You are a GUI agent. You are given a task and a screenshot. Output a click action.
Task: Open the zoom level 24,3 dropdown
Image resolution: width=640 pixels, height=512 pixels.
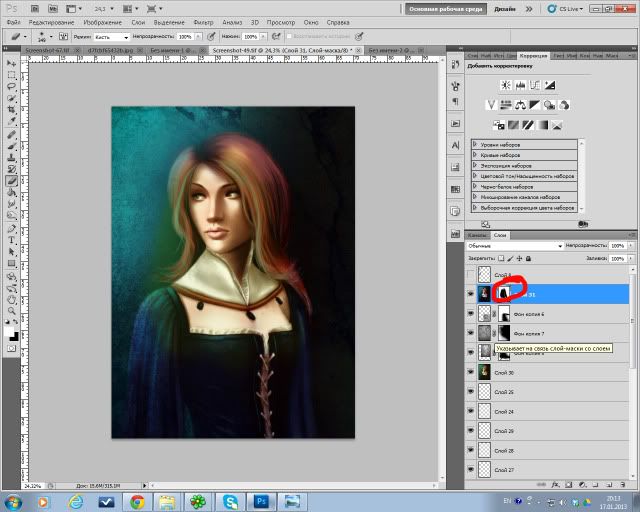coord(112,9)
